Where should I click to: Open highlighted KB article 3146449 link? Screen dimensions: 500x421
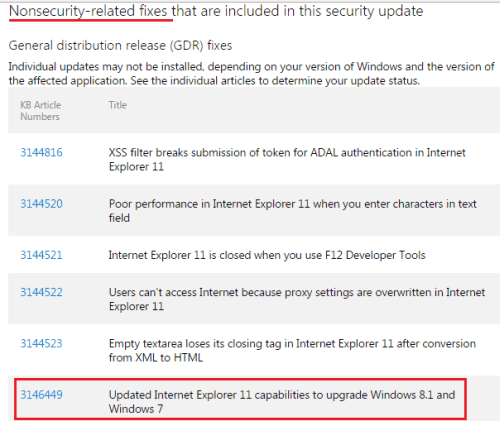(41, 395)
